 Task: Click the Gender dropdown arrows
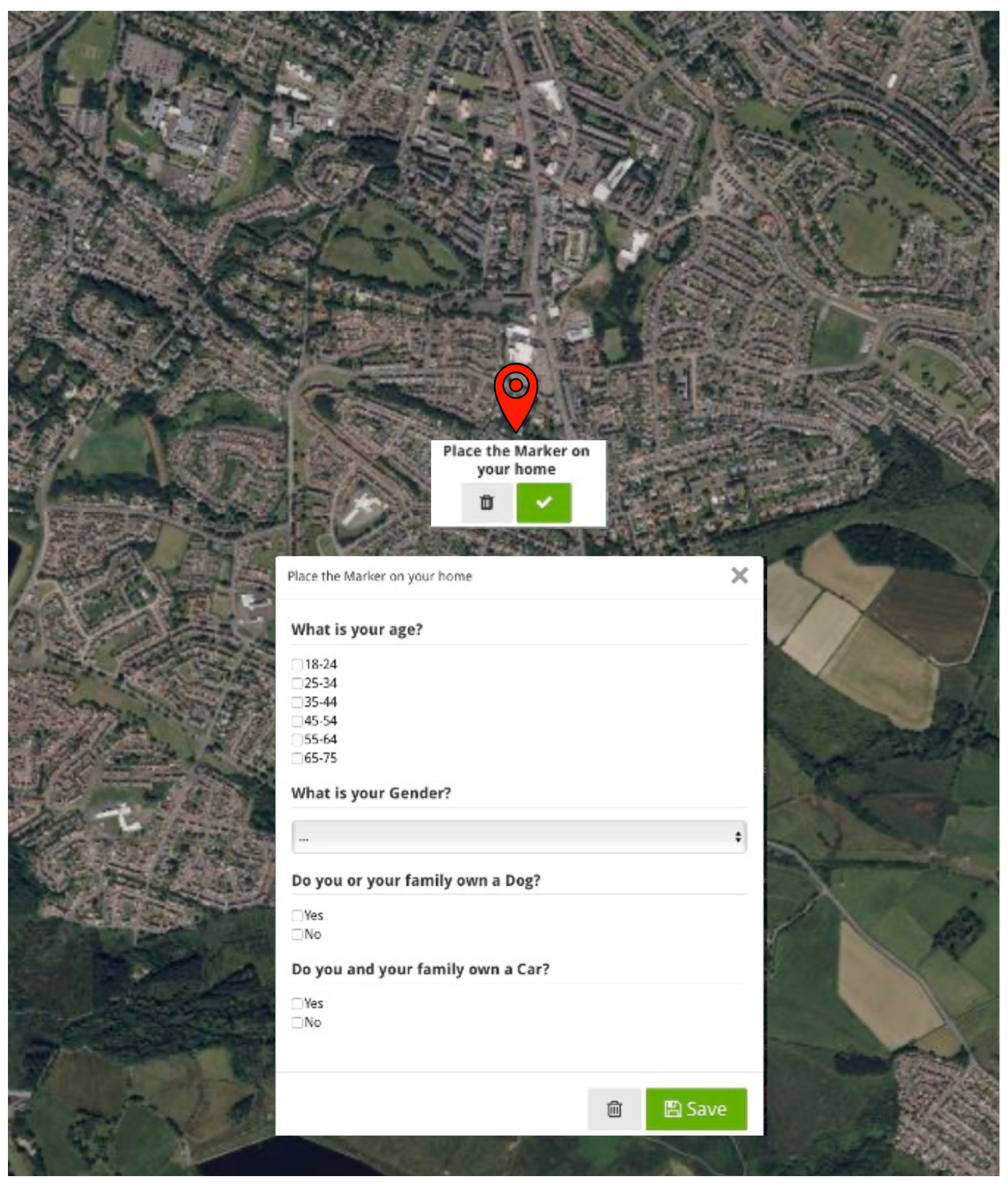(x=738, y=837)
